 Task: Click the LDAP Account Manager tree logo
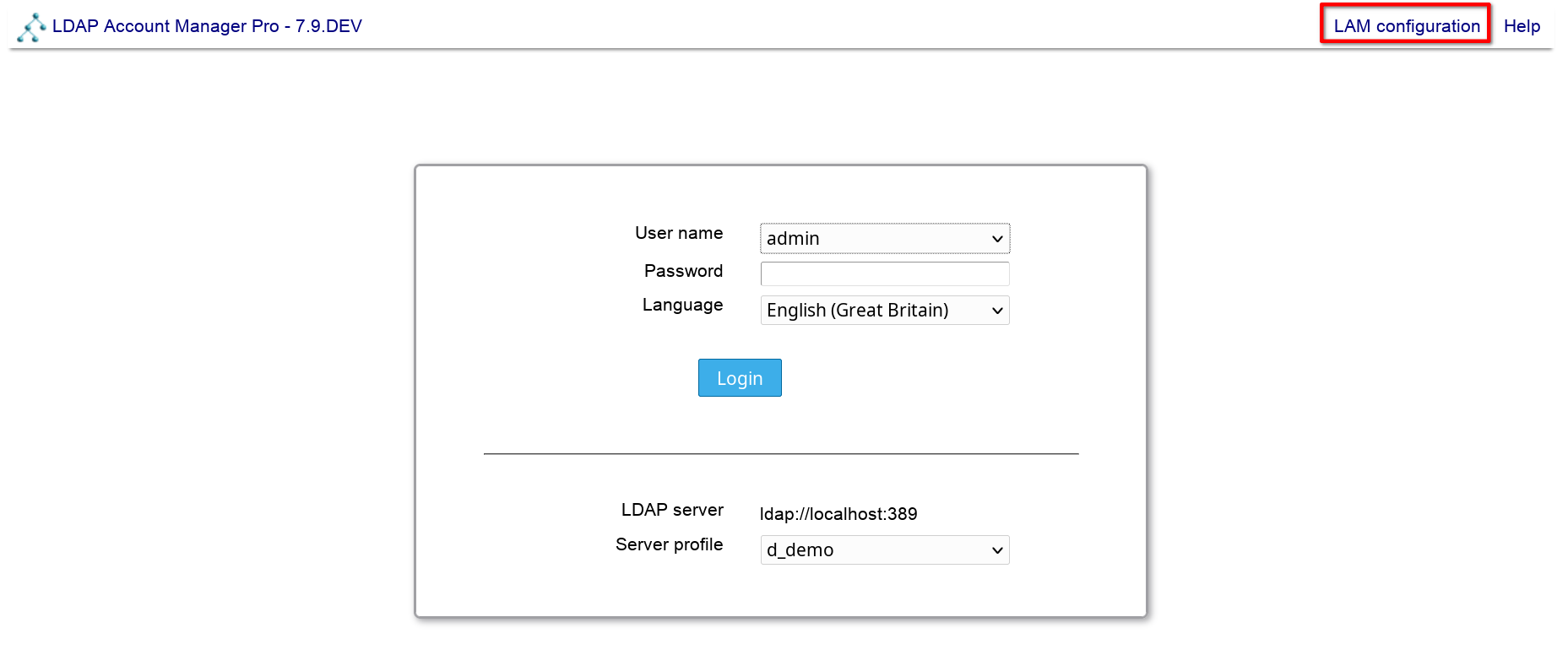[x=31, y=27]
